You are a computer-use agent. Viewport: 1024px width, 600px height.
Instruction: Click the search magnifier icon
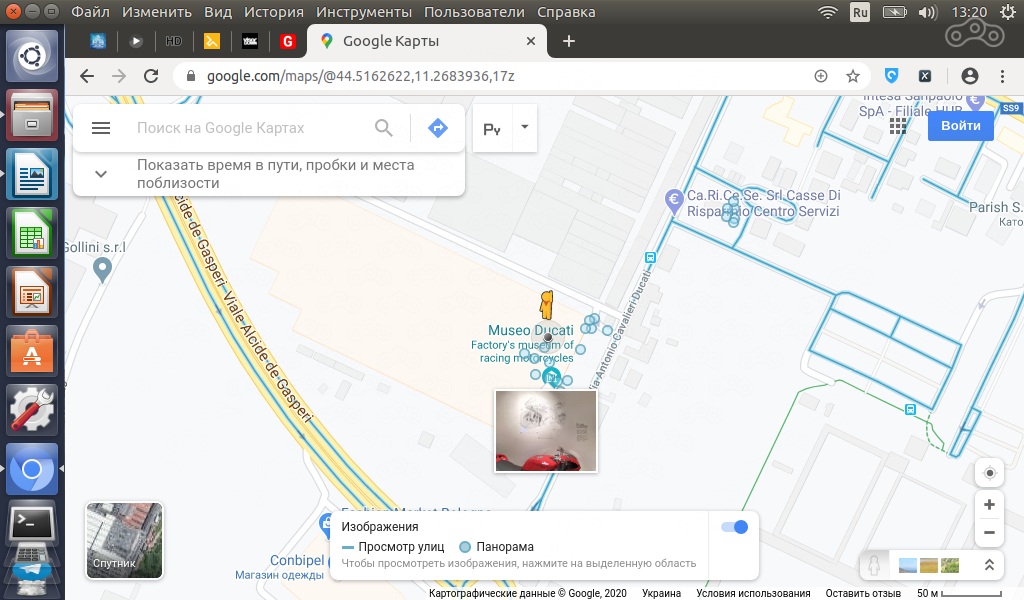384,128
